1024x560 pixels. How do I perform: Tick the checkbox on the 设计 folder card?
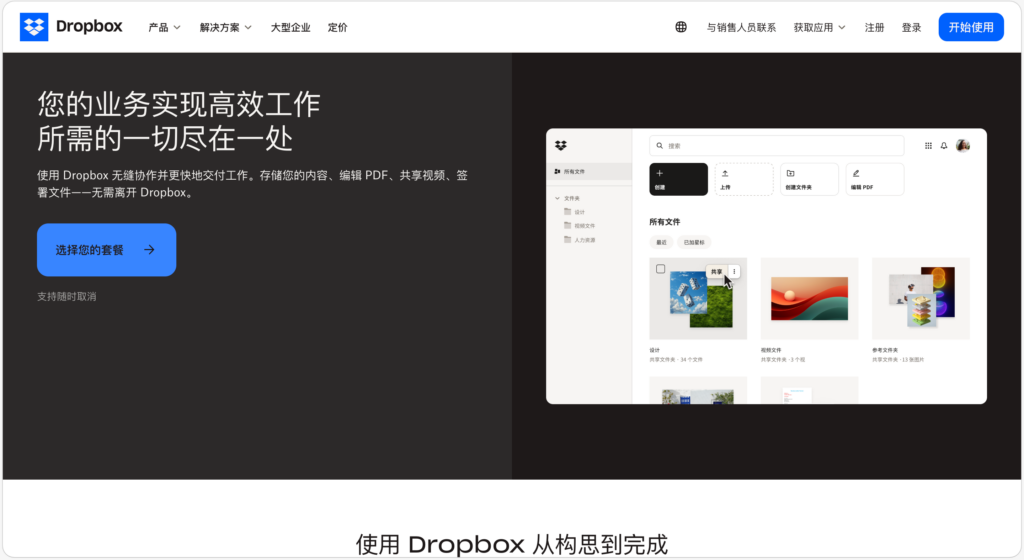pyautogui.click(x=660, y=269)
